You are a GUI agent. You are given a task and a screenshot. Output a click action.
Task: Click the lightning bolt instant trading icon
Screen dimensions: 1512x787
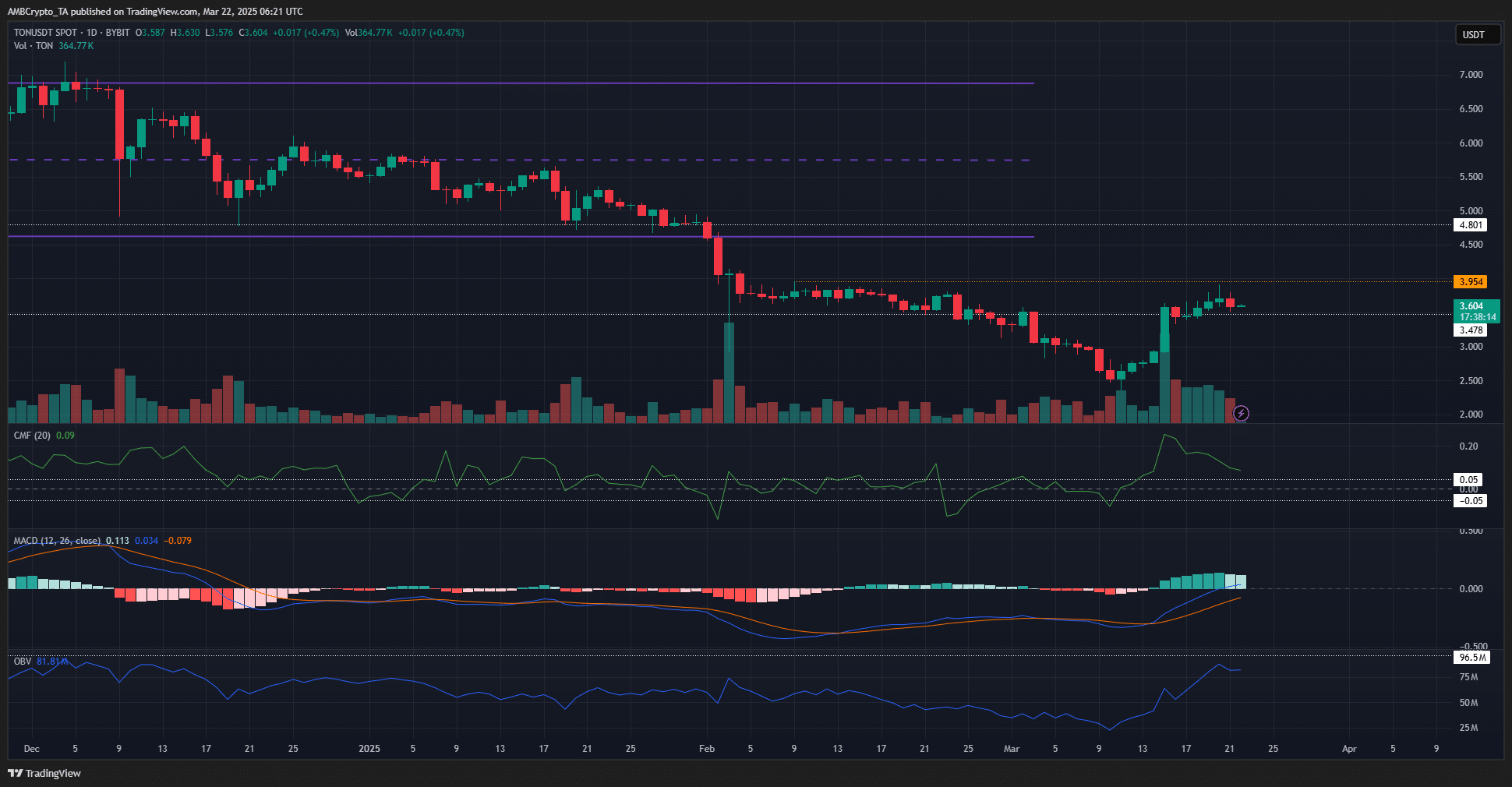1242,414
